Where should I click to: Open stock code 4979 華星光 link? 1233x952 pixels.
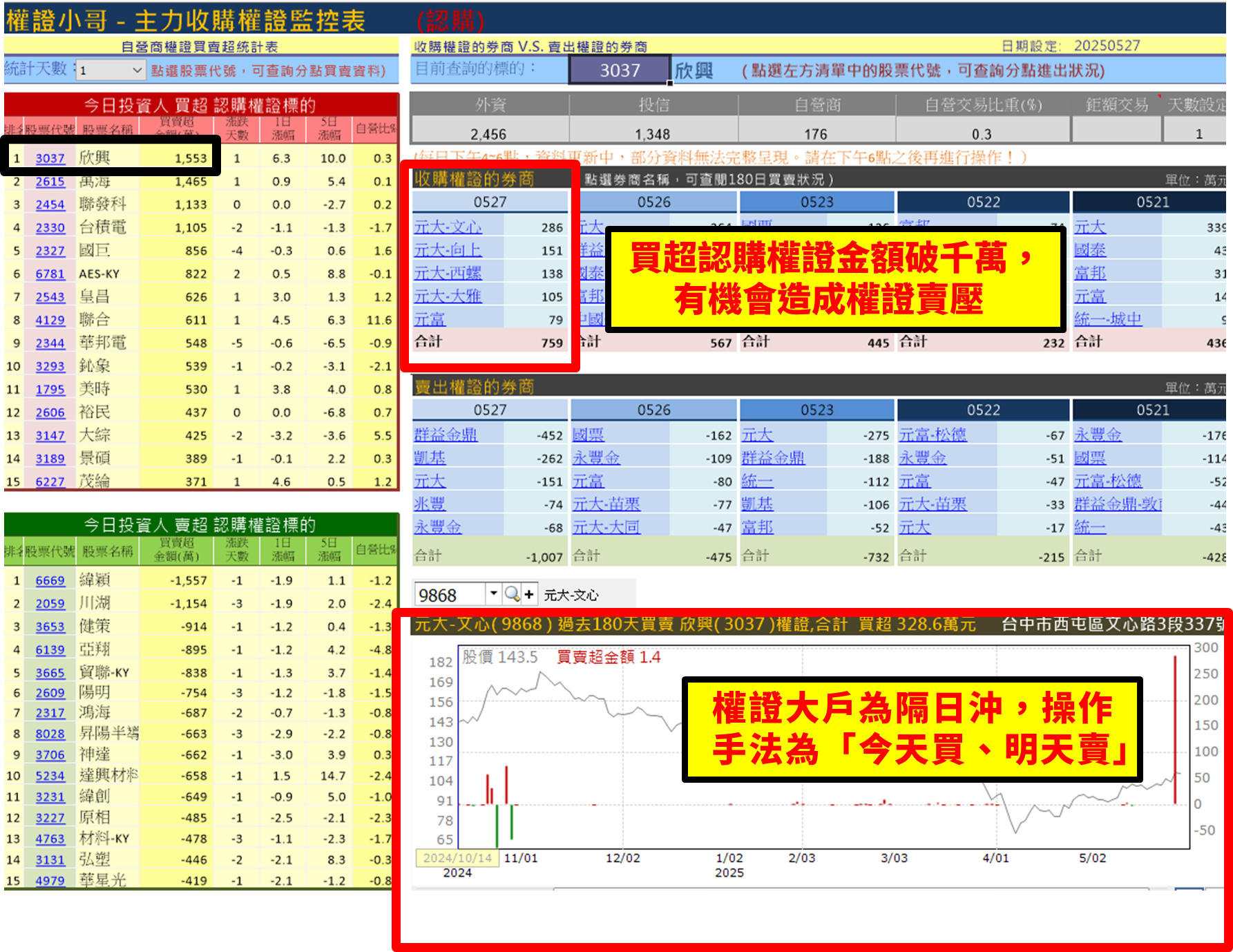(x=50, y=880)
